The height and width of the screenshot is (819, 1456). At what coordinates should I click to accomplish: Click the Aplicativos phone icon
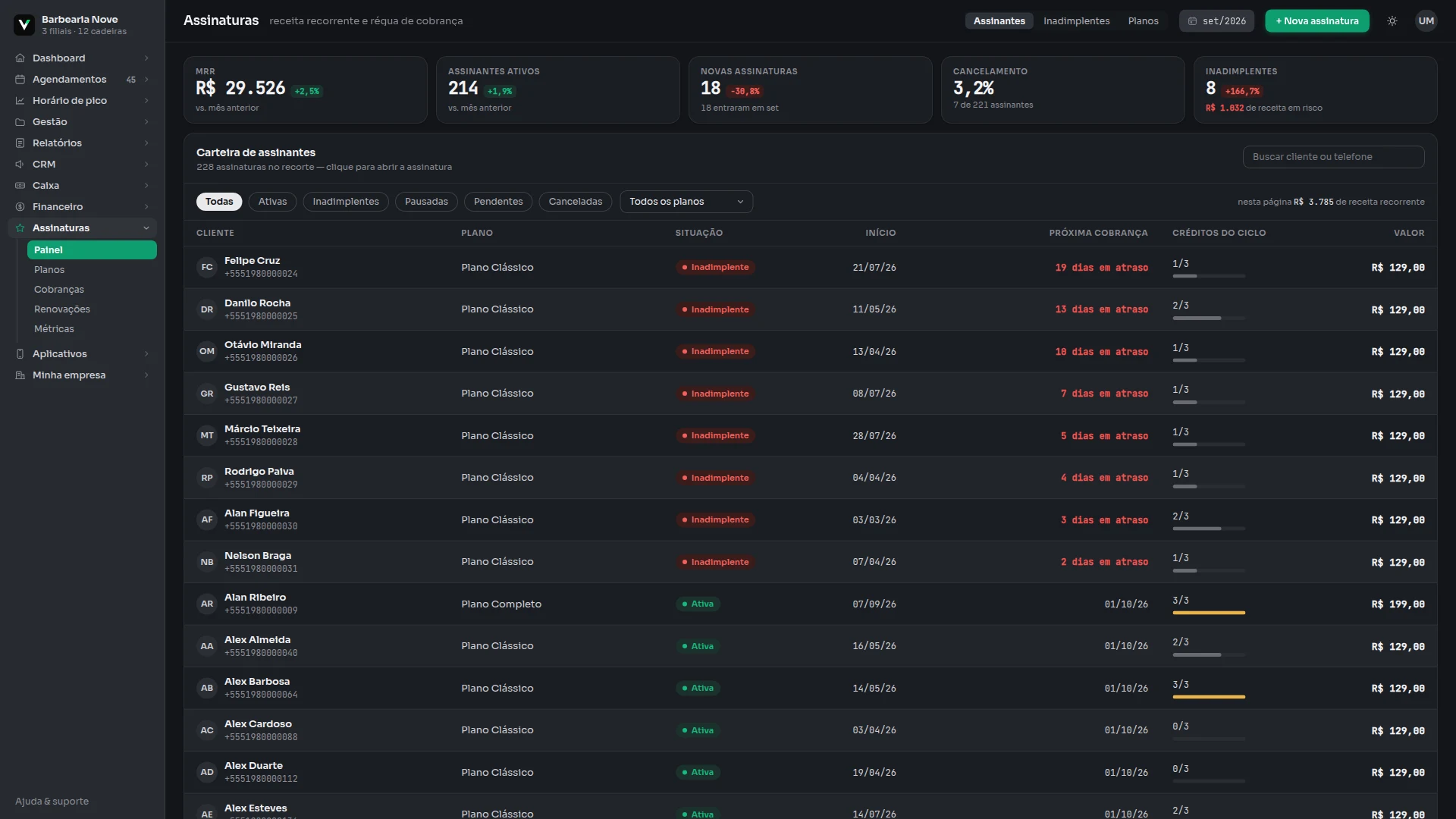coord(20,354)
